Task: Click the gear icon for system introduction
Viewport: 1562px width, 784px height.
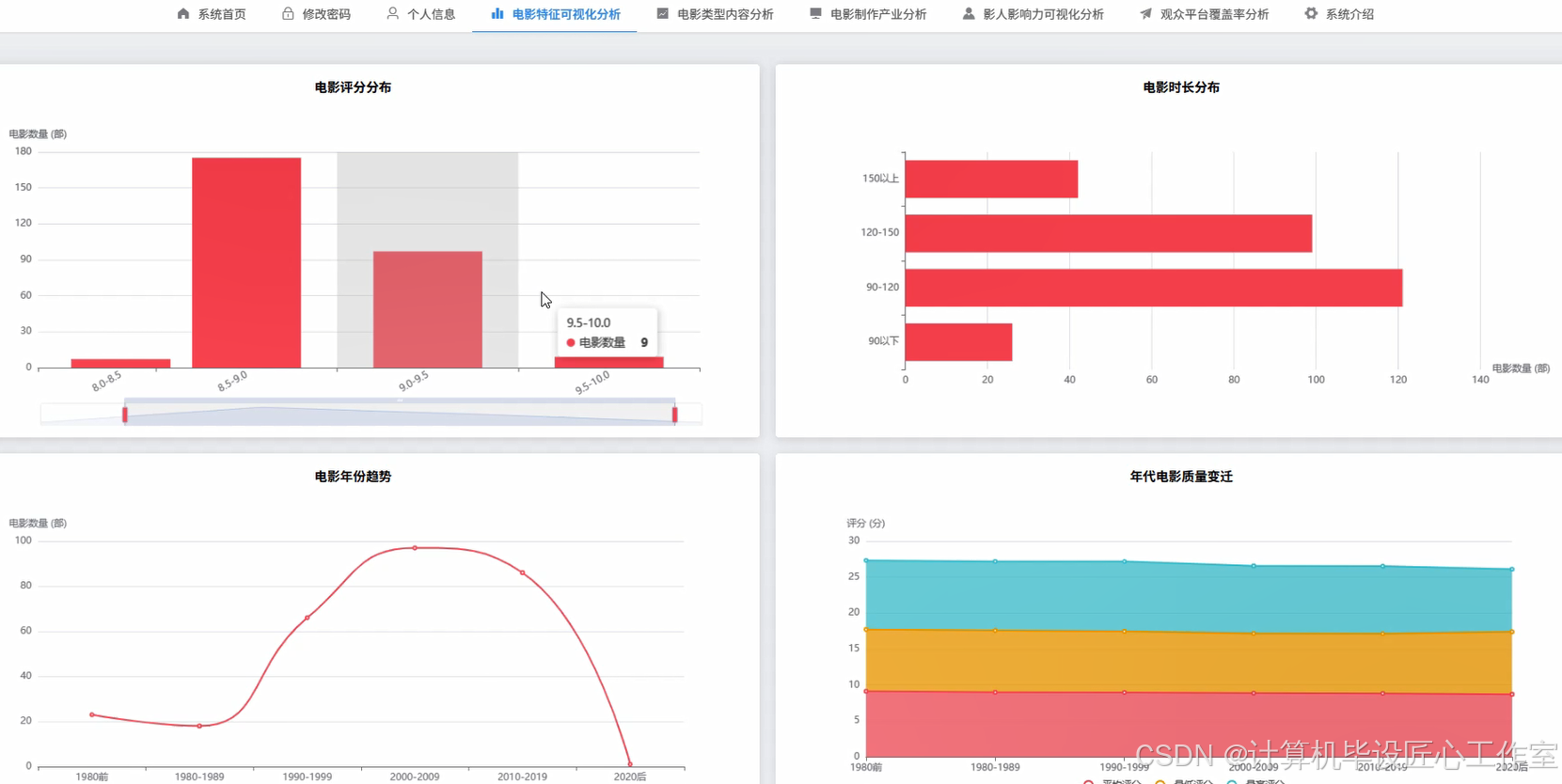Action: 1311,14
